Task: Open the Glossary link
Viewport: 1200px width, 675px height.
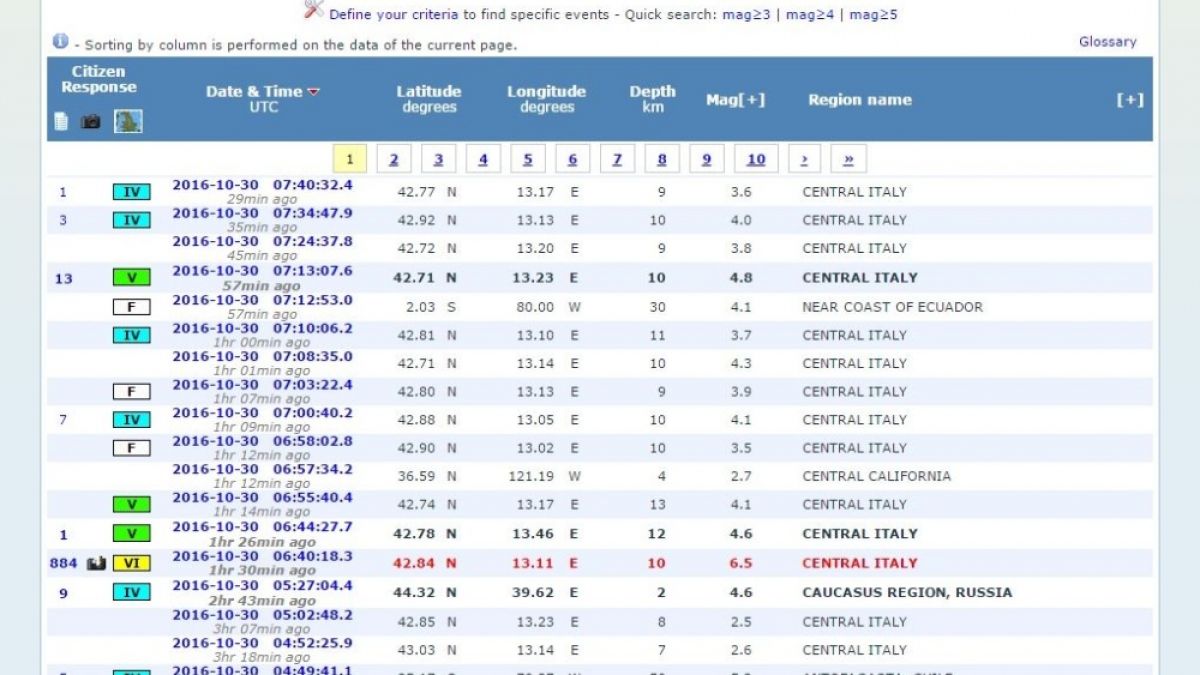Action: pos(1107,42)
